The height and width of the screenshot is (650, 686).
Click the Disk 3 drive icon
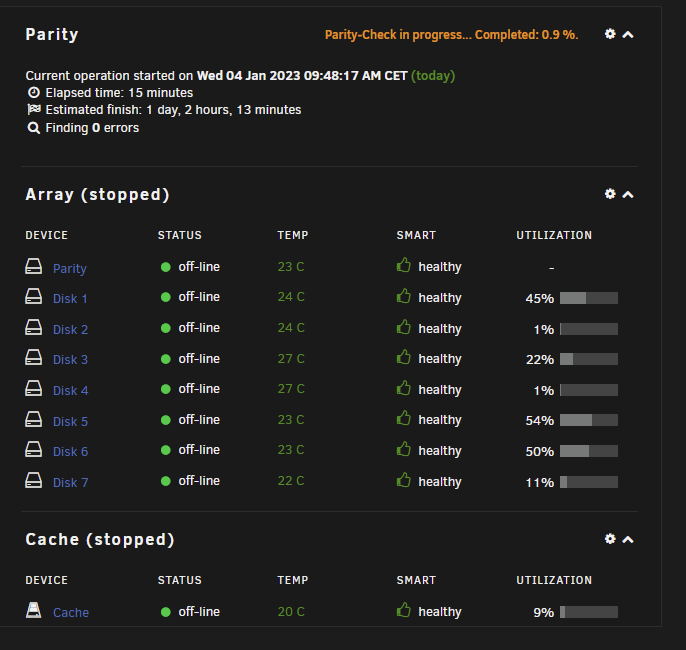tap(34, 357)
